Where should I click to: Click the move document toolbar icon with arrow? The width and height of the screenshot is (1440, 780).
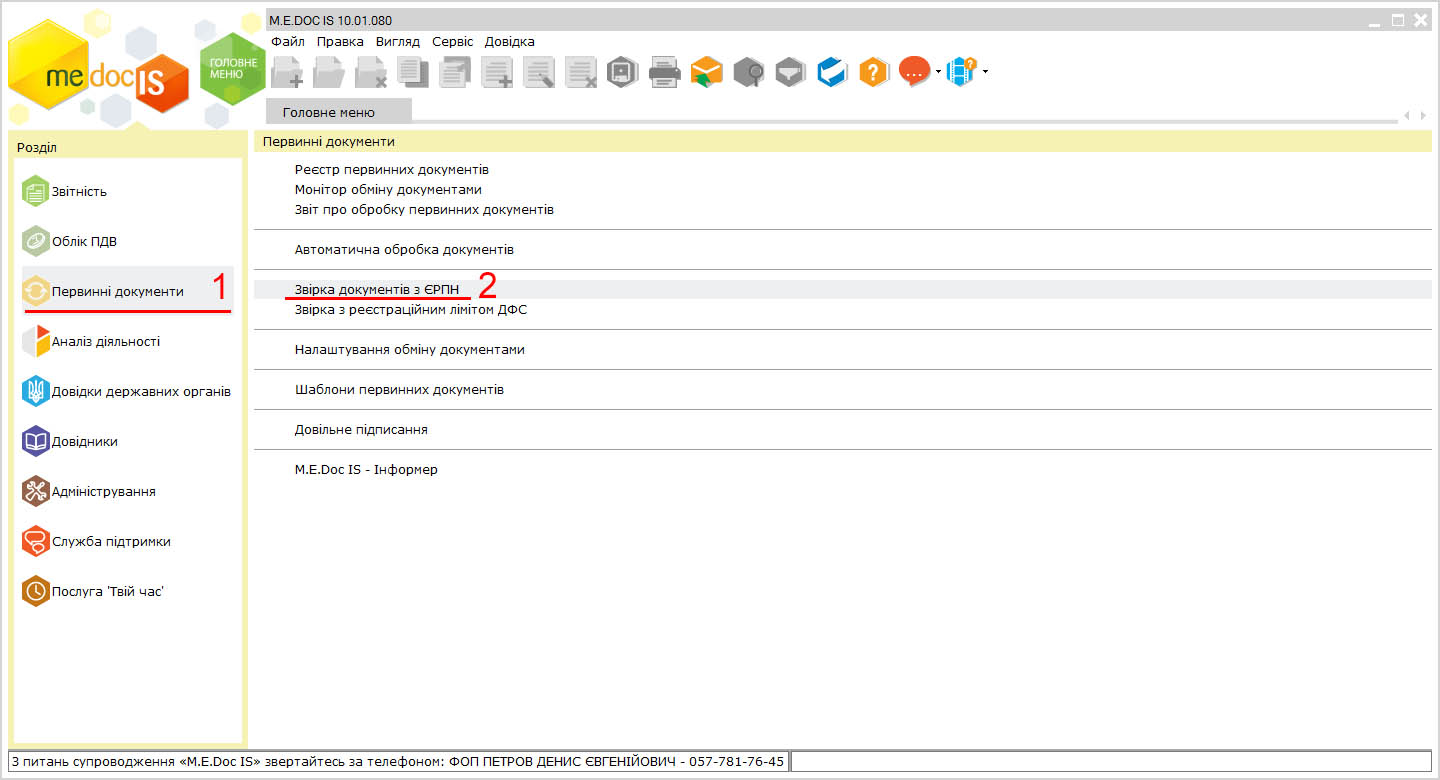coord(455,72)
